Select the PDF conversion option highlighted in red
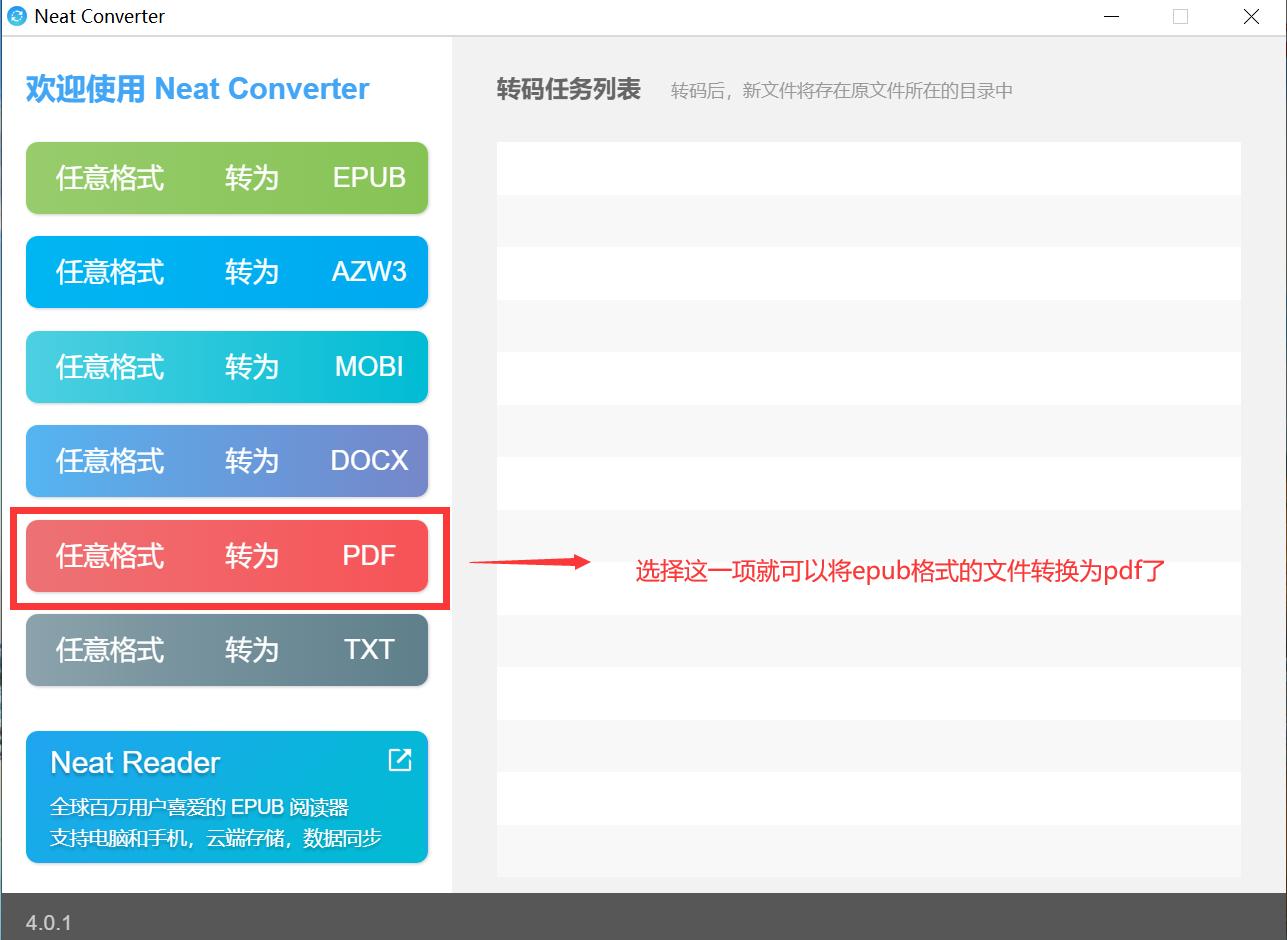Viewport: 1287px width, 940px height. pyautogui.click(x=227, y=555)
